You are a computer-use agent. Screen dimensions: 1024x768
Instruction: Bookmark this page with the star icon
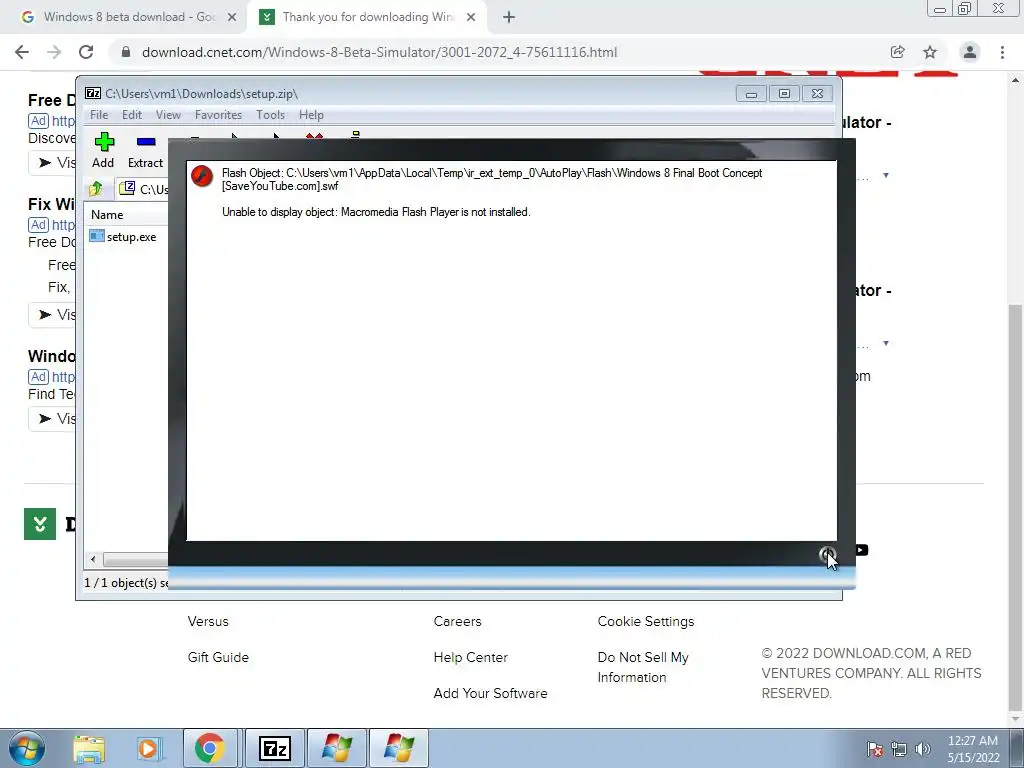point(930,52)
